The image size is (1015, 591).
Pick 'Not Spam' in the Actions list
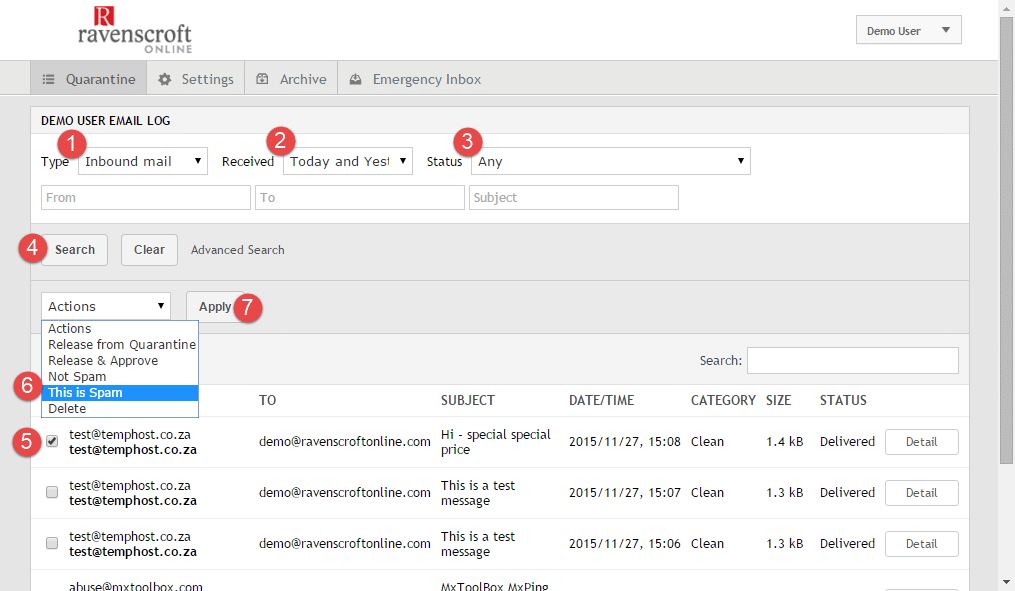77,377
